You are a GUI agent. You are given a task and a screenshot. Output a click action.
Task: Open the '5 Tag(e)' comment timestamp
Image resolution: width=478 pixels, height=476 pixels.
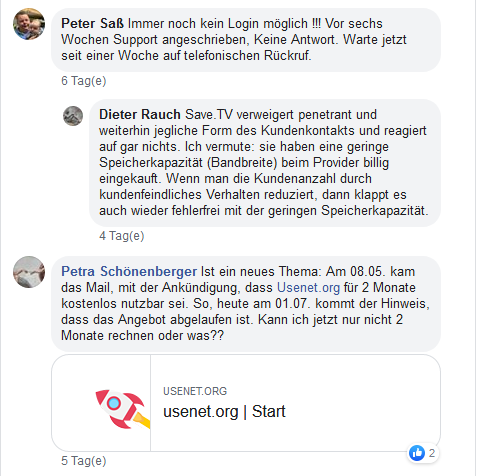click(x=84, y=461)
